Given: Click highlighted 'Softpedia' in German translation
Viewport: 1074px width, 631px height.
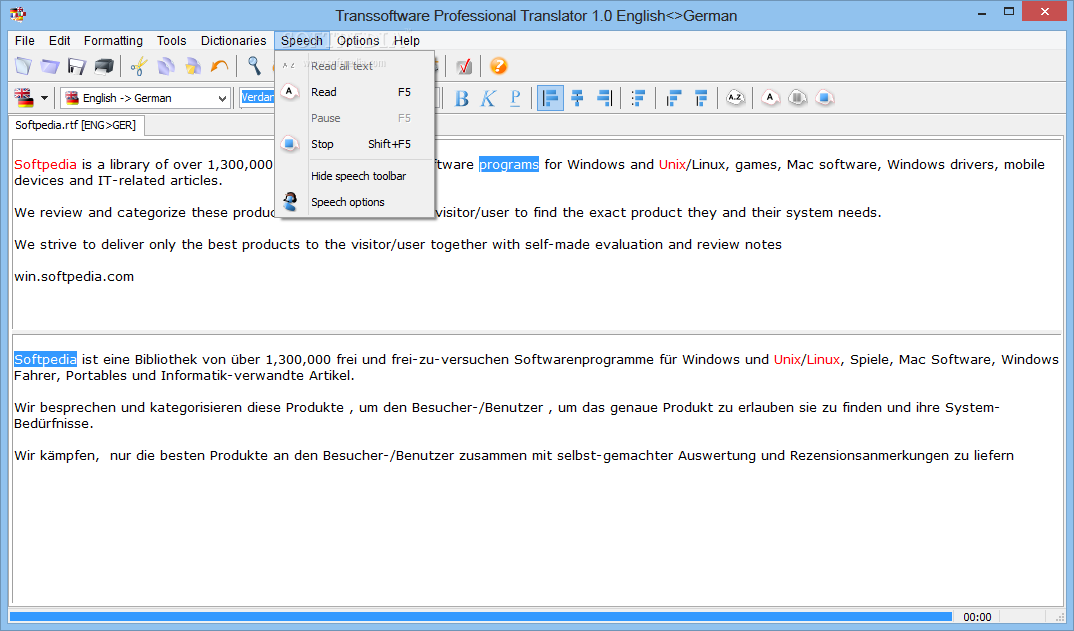Looking at the screenshot, I should (x=45, y=359).
